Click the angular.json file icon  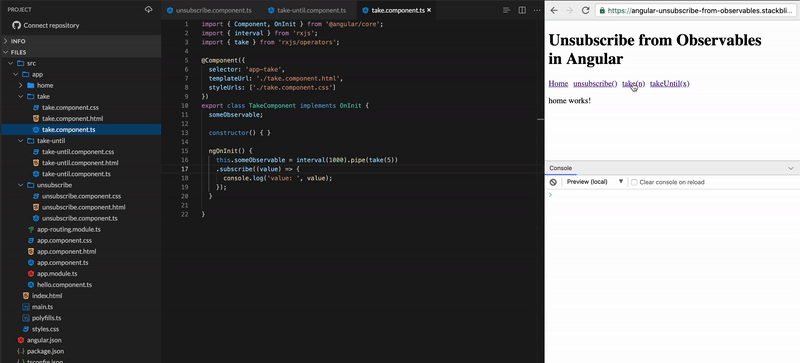(20, 340)
